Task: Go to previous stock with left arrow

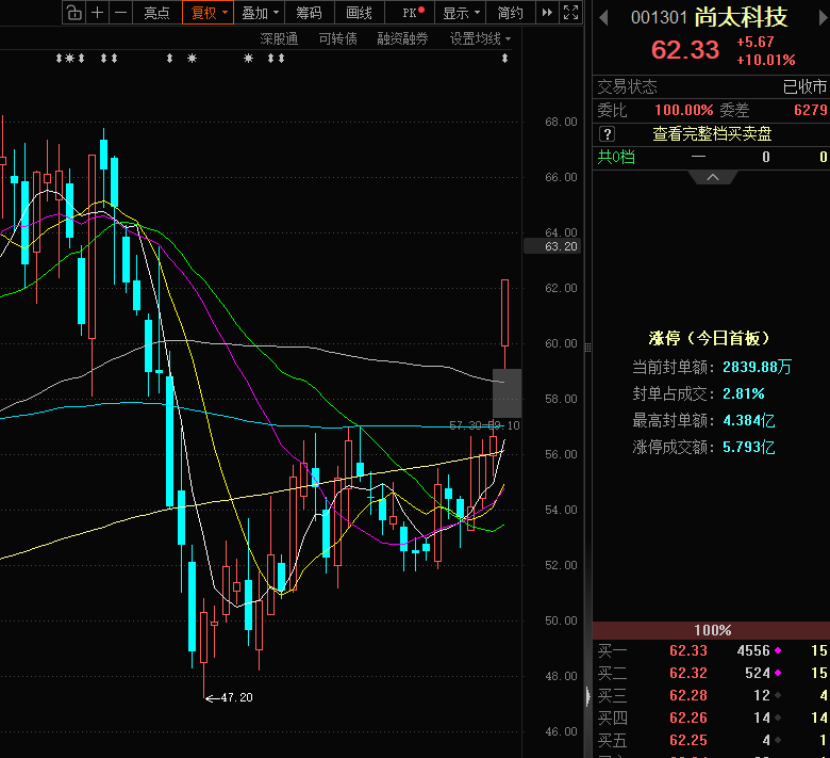Action: (603, 19)
